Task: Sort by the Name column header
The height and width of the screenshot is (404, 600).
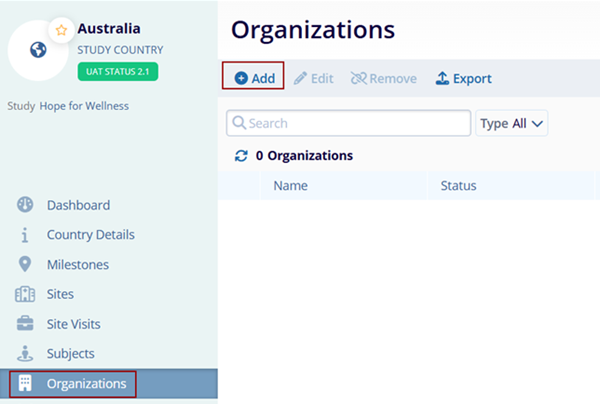Action: (x=290, y=186)
